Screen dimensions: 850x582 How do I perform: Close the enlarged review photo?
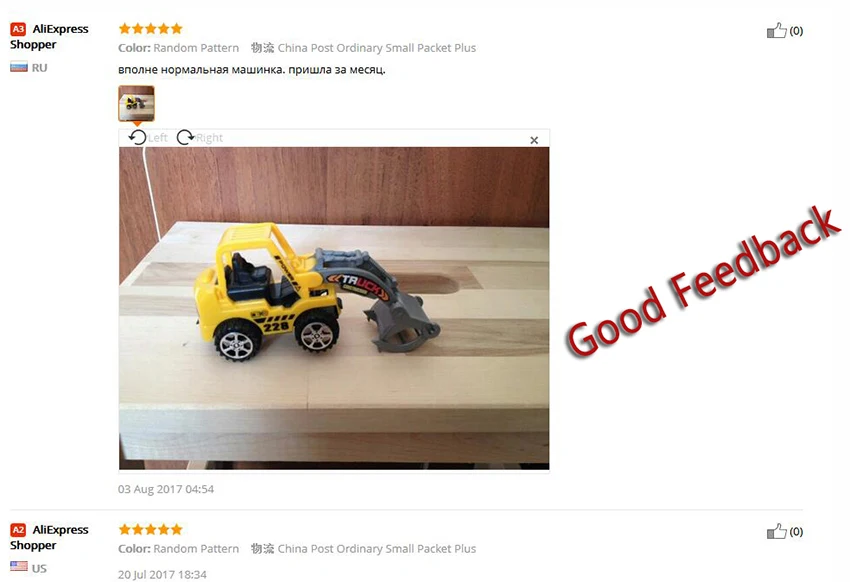534,140
